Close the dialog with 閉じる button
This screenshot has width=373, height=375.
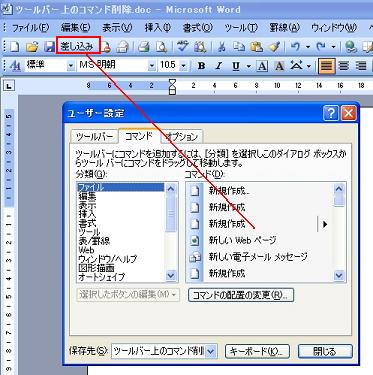coord(325,351)
